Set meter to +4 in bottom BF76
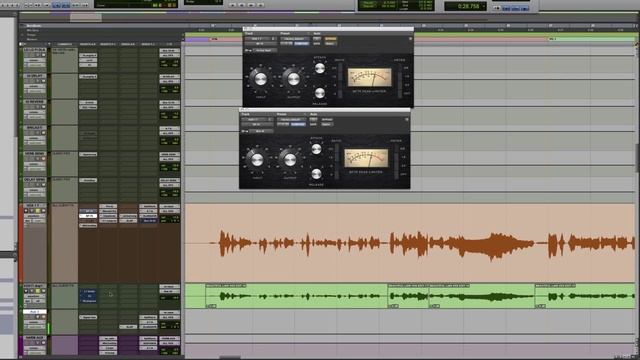The width and height of the screenshot is (640, 360). pos(403,165)
